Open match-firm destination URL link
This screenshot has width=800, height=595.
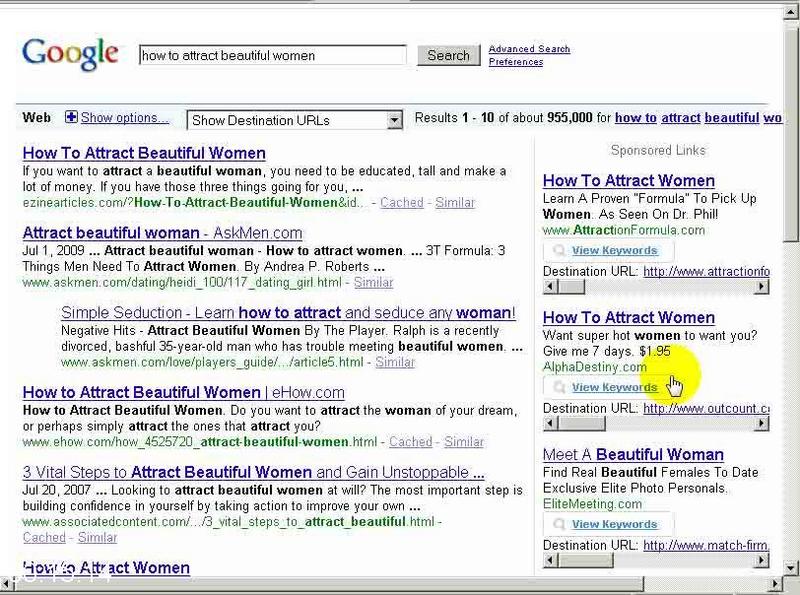pos(707,545)
